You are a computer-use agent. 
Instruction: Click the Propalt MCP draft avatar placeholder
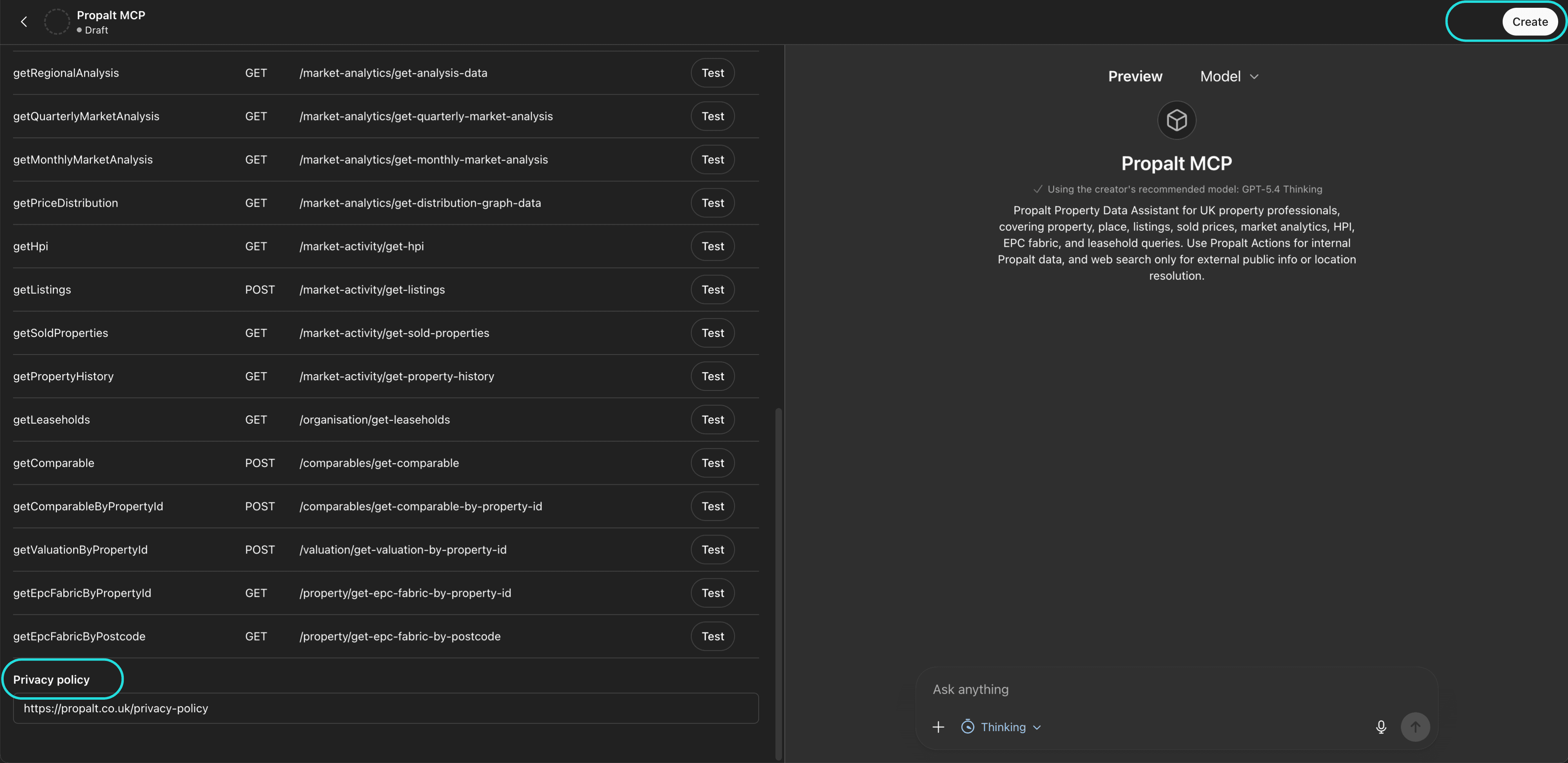tap(57, 22)
